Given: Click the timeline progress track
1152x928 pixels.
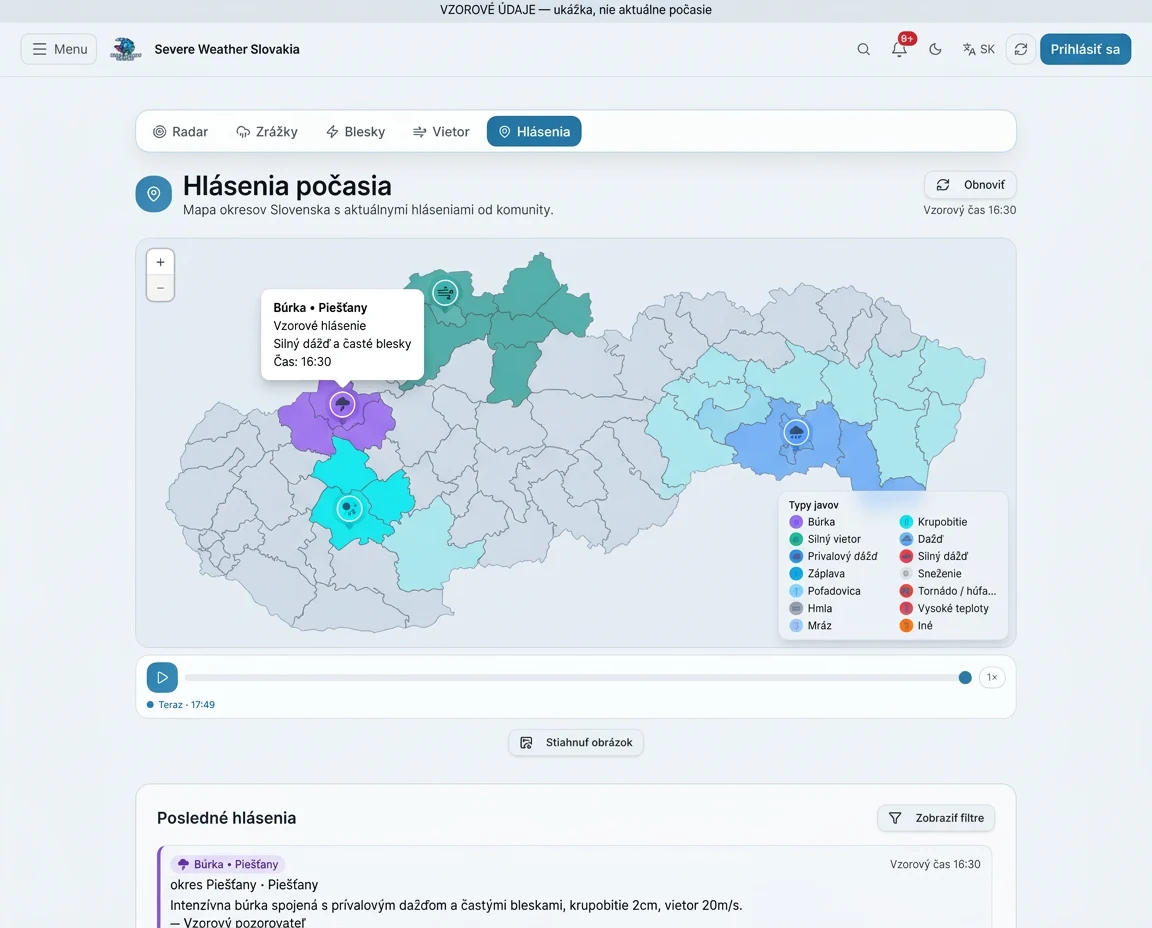Looking at the screenshot, I should (x=575, y=677).
